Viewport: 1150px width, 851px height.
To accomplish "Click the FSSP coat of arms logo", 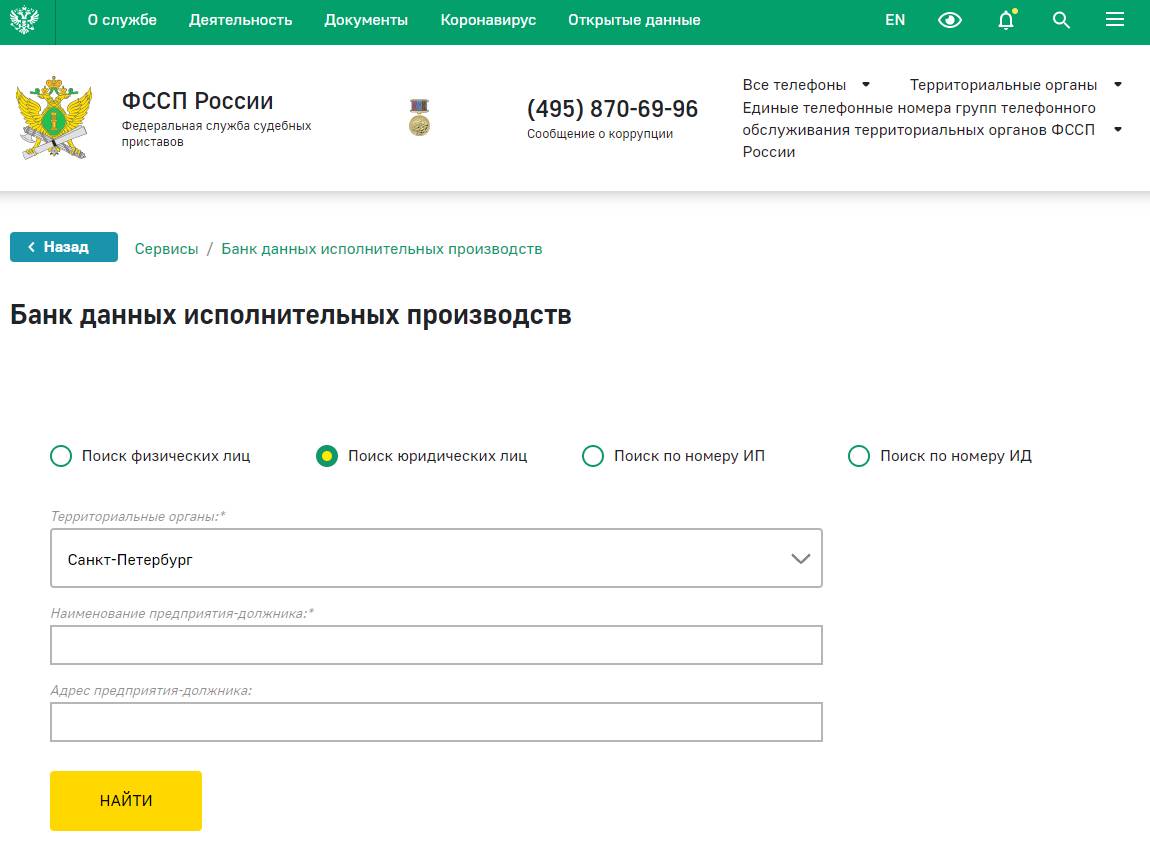I will tap(54, 118).
